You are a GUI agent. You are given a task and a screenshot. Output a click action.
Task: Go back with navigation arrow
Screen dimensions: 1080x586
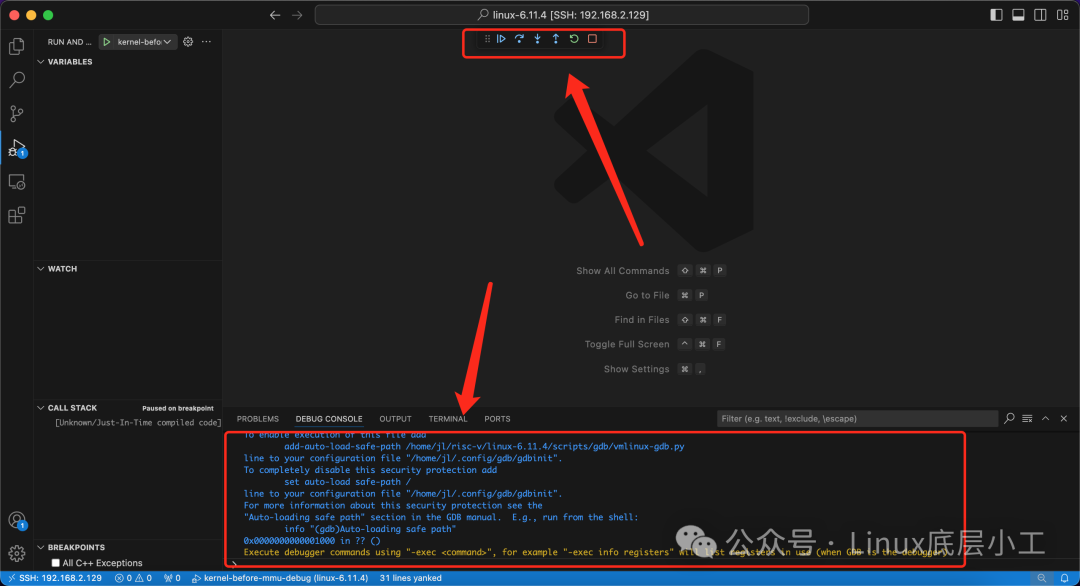(275, 15)
